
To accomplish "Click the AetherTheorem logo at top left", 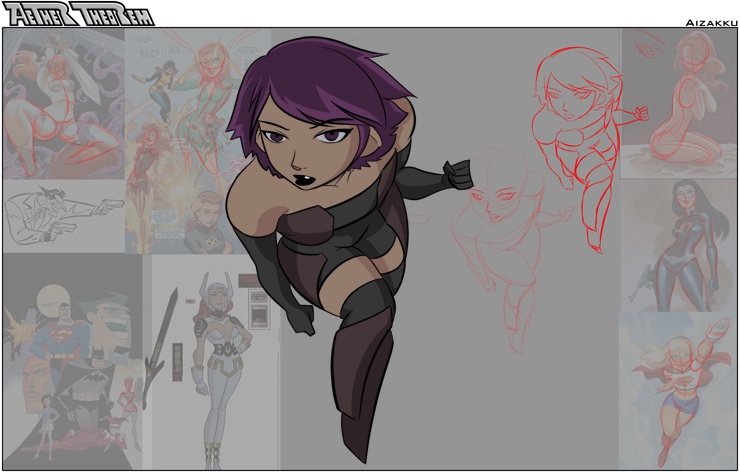I will click(x=78, y=13).
